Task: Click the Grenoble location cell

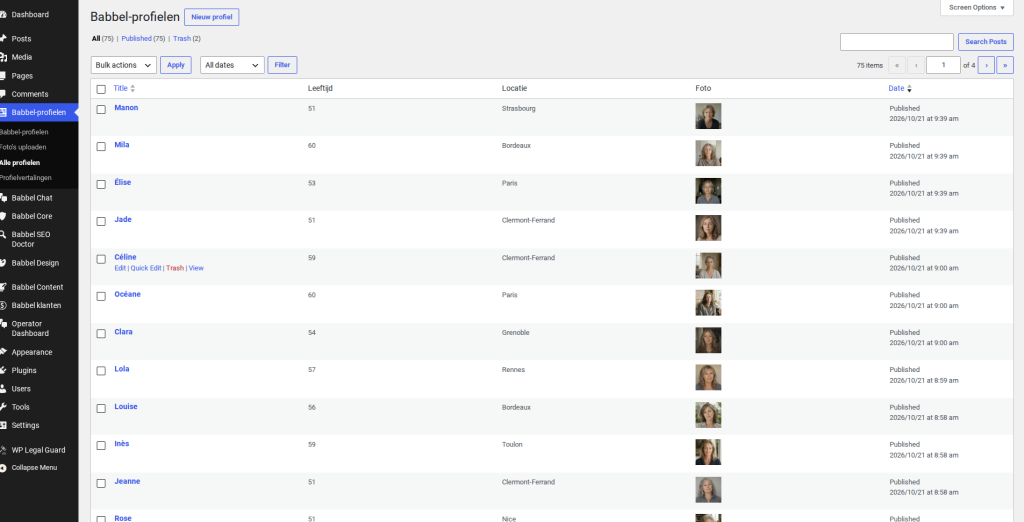Action: pyautogui.click(x=515, y=332)
